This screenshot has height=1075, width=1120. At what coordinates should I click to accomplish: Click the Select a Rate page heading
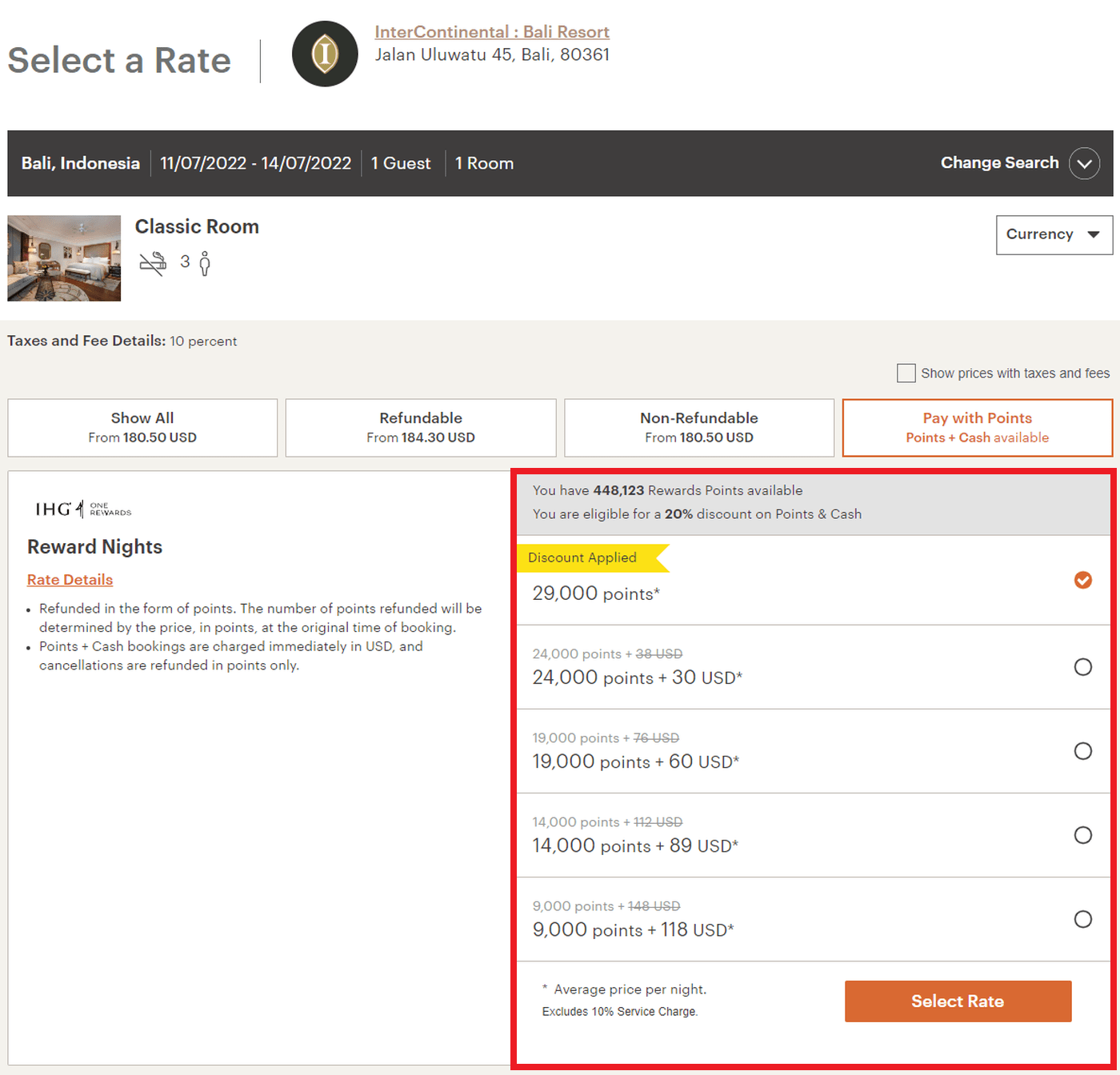point(119,61)
